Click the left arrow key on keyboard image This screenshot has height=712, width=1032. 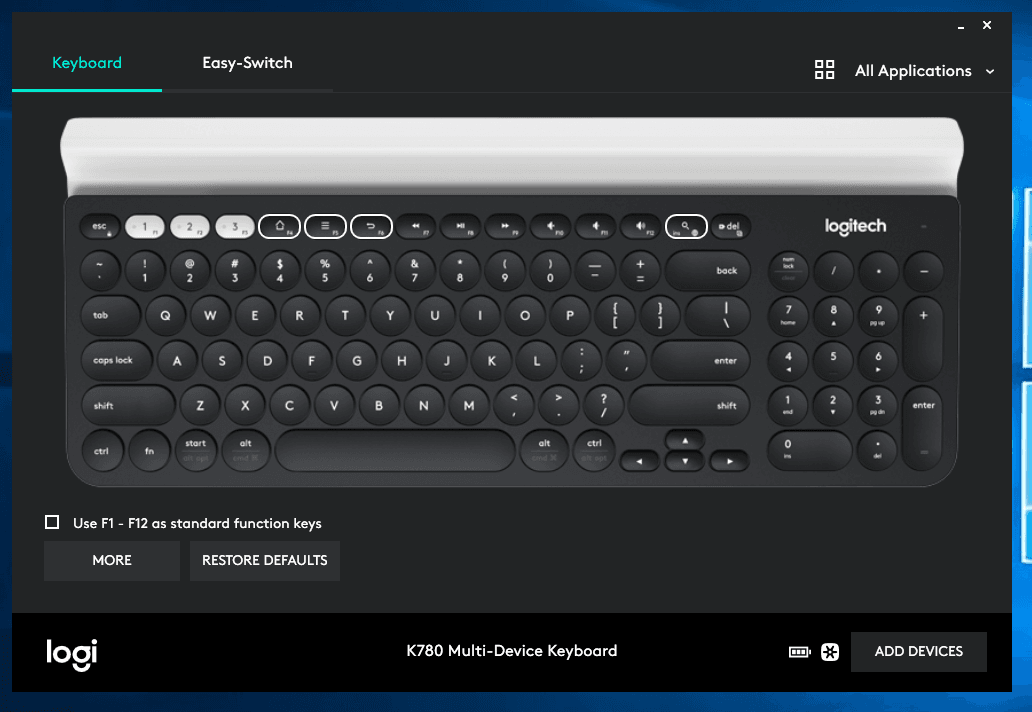pyautogui.click(x=640, y=461)
